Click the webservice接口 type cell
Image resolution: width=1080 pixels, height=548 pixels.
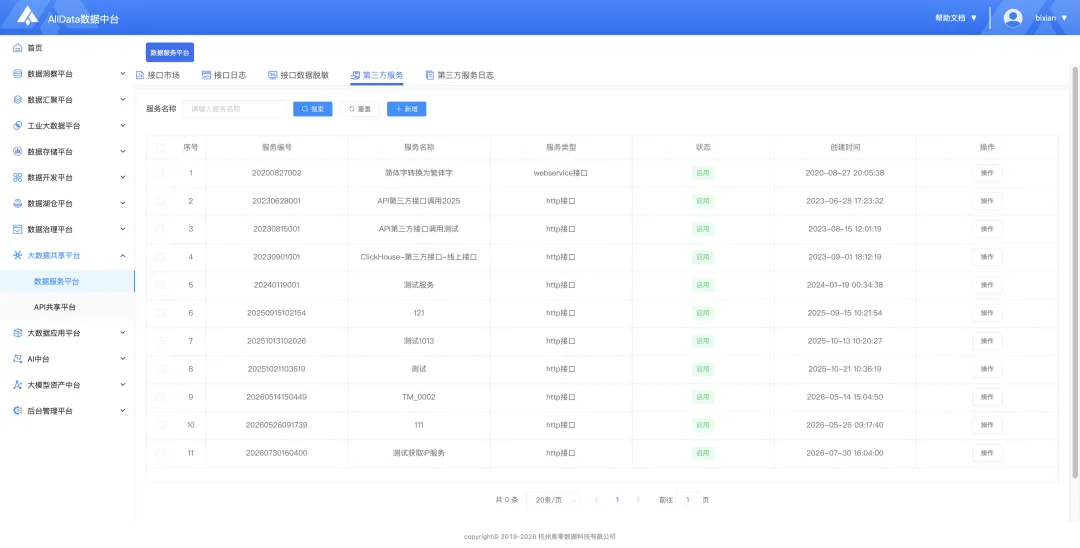(x=561, y=173)
